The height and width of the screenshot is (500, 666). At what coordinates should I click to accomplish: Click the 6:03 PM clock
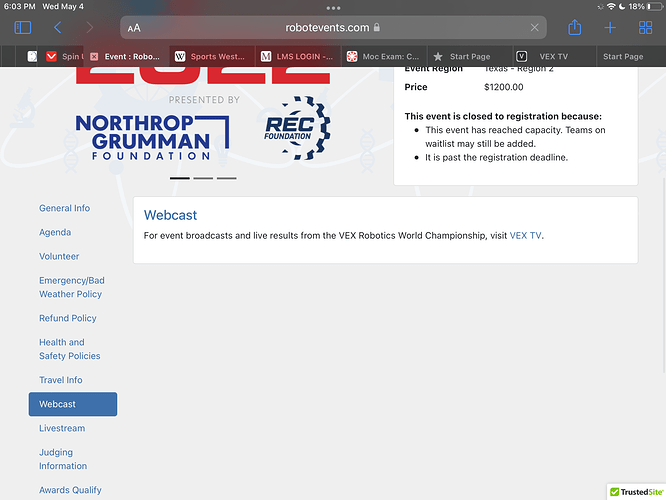point(20,6)
